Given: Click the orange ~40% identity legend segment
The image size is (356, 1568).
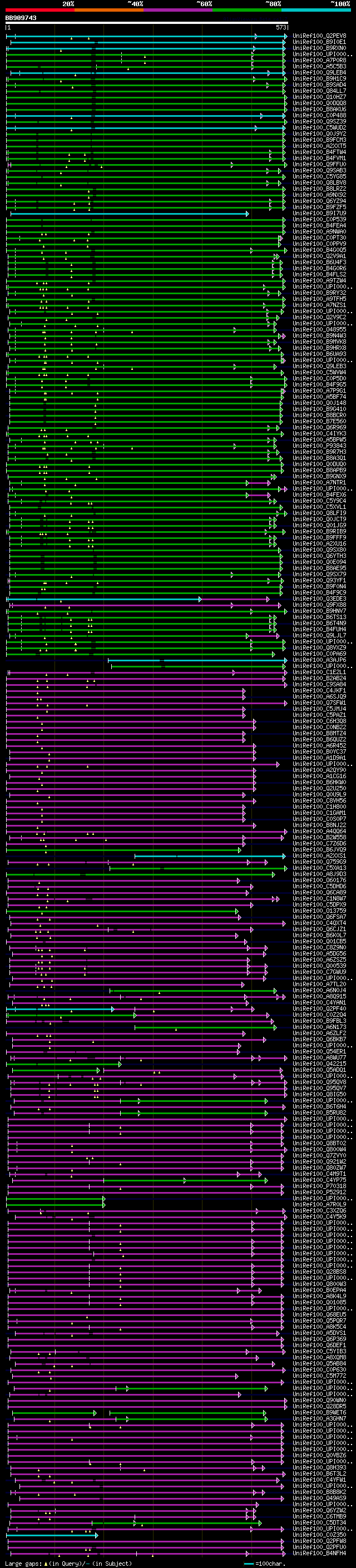Looking at the screenshot, I should pyautogui.click(x=110, y=10).
